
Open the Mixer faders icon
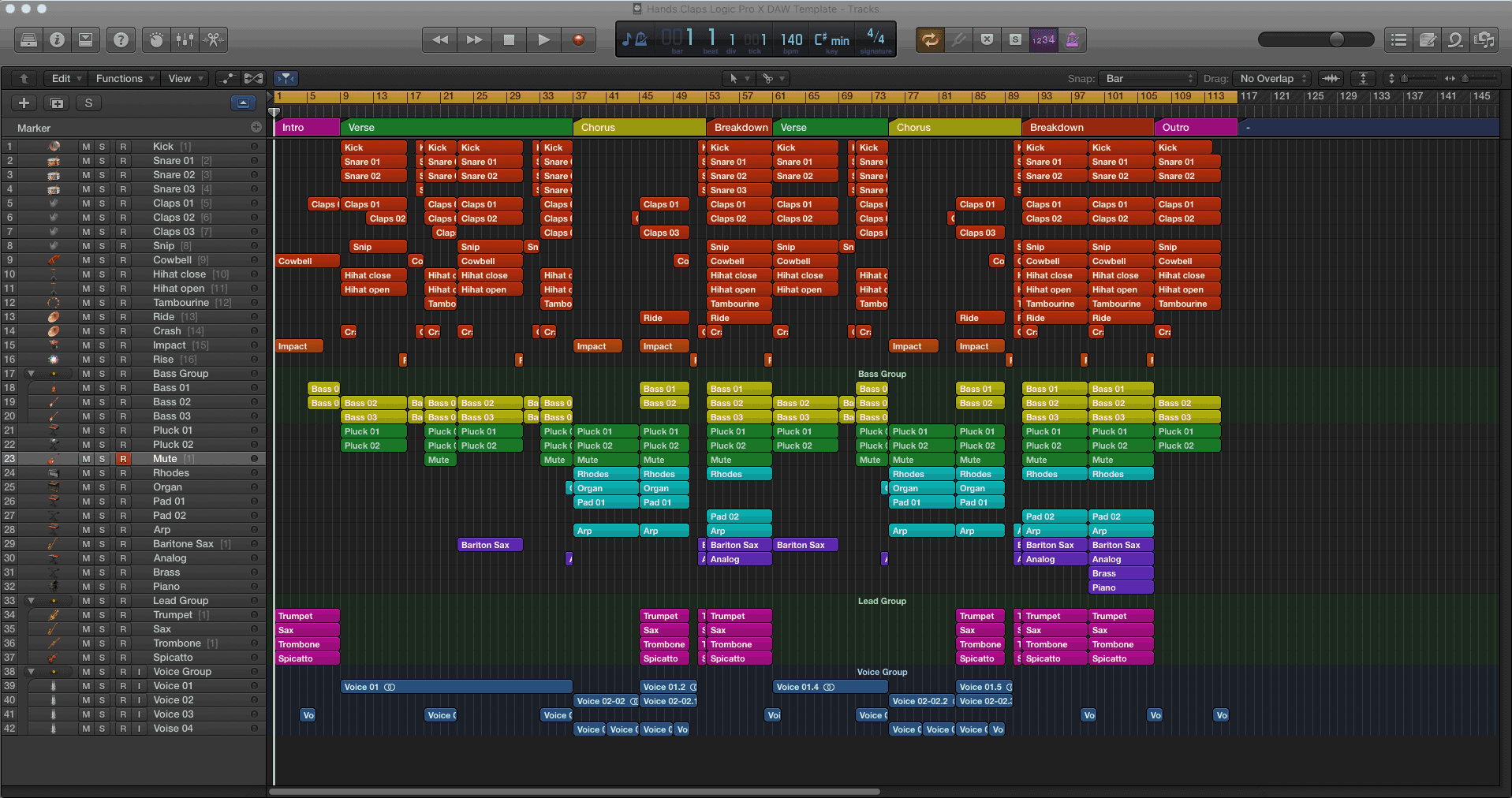[x=185, y=39]
